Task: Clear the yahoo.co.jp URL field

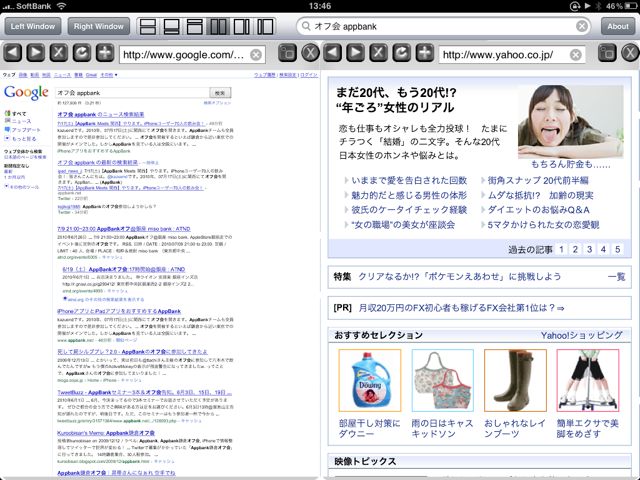Action: [576, 55]
